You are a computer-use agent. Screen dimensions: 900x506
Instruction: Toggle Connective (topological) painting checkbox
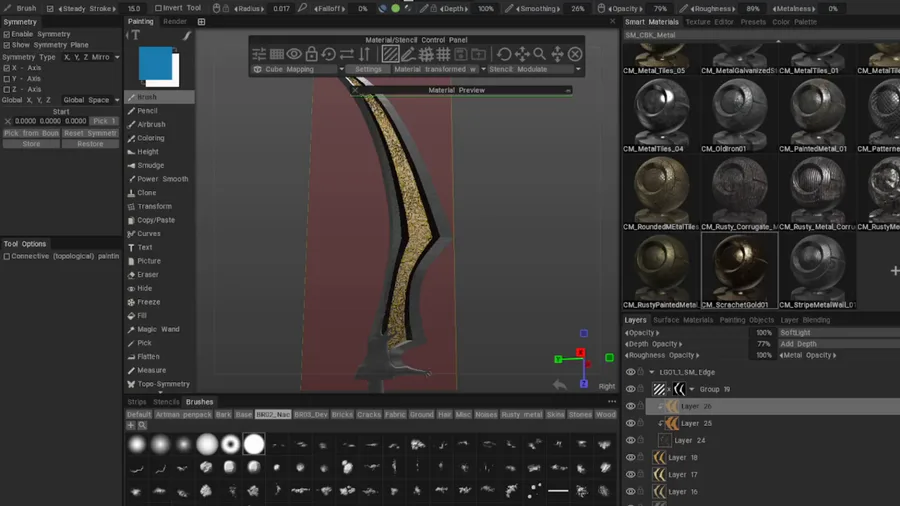tap(7, 256)
